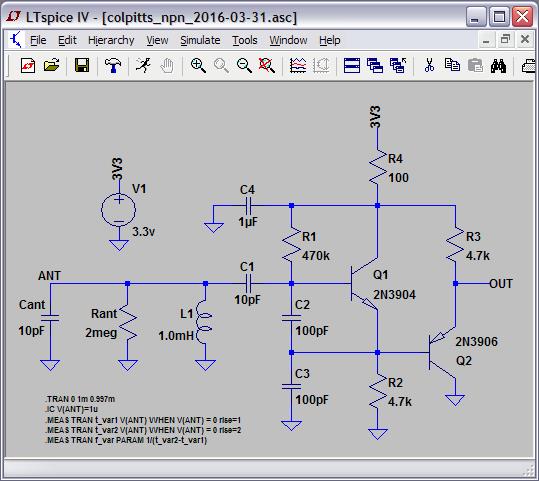Click the R4 resistor symbol
Viewport: 539px width, 481px height.
coord(378,167)
